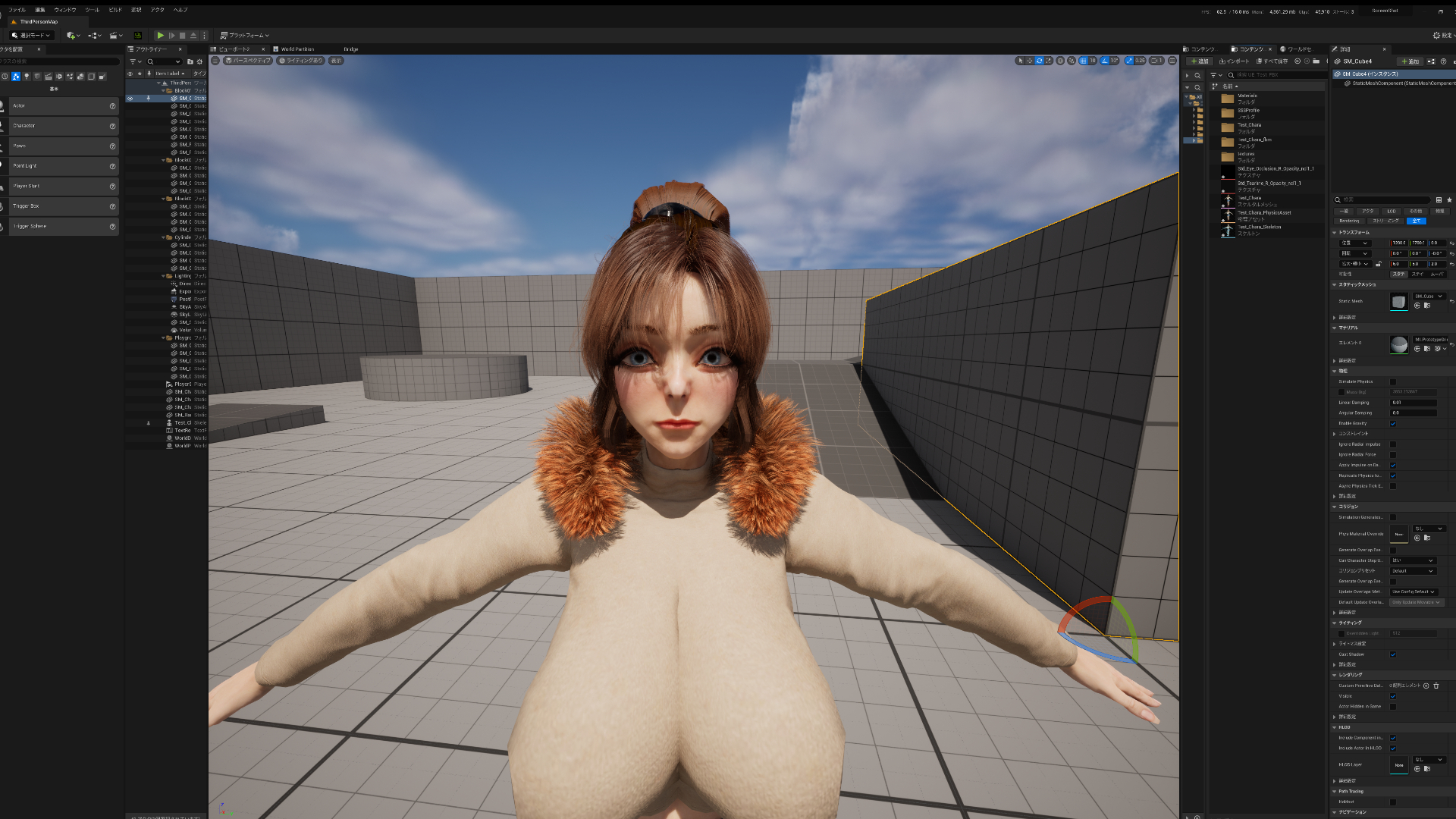Click the grid snapping icon in viewport
The image size is (1456, 819).
tap(1083, 61)
